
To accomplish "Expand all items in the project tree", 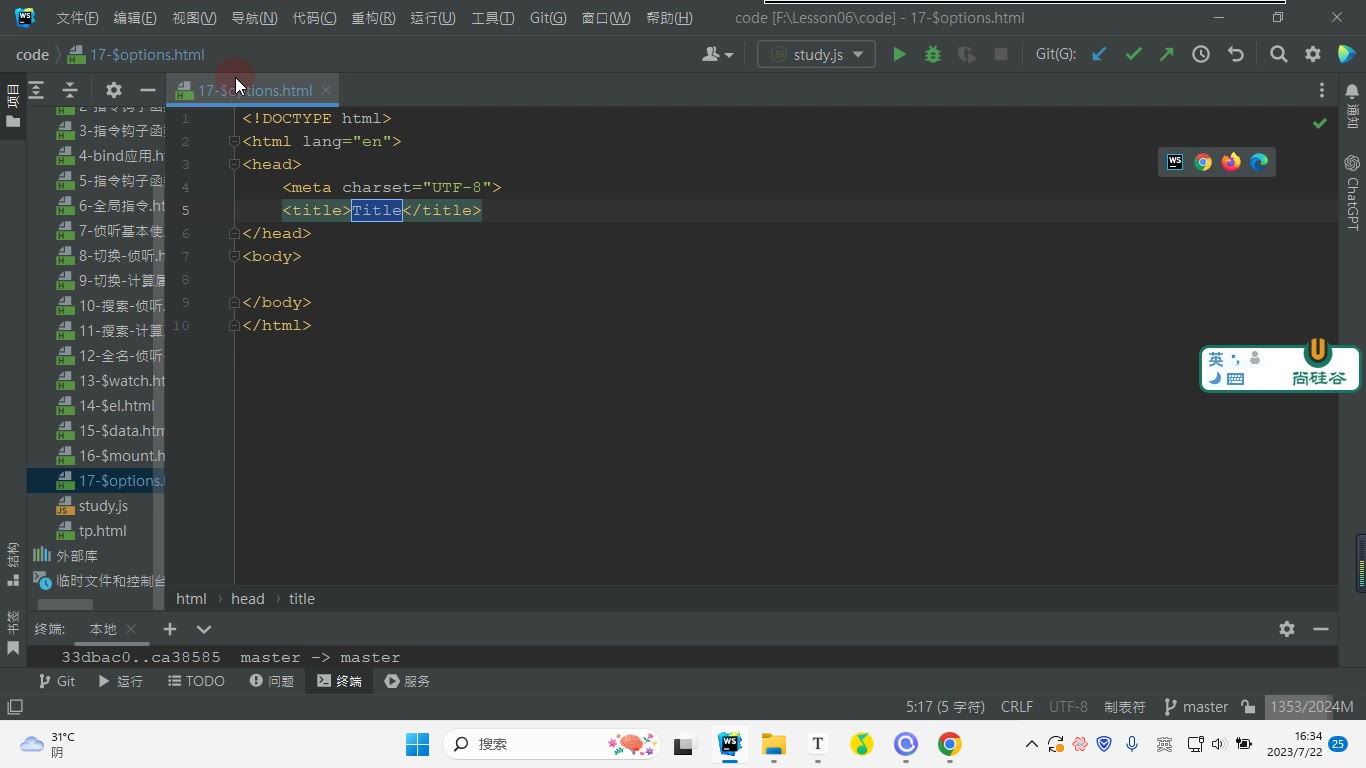I will [x=36, y=90].
